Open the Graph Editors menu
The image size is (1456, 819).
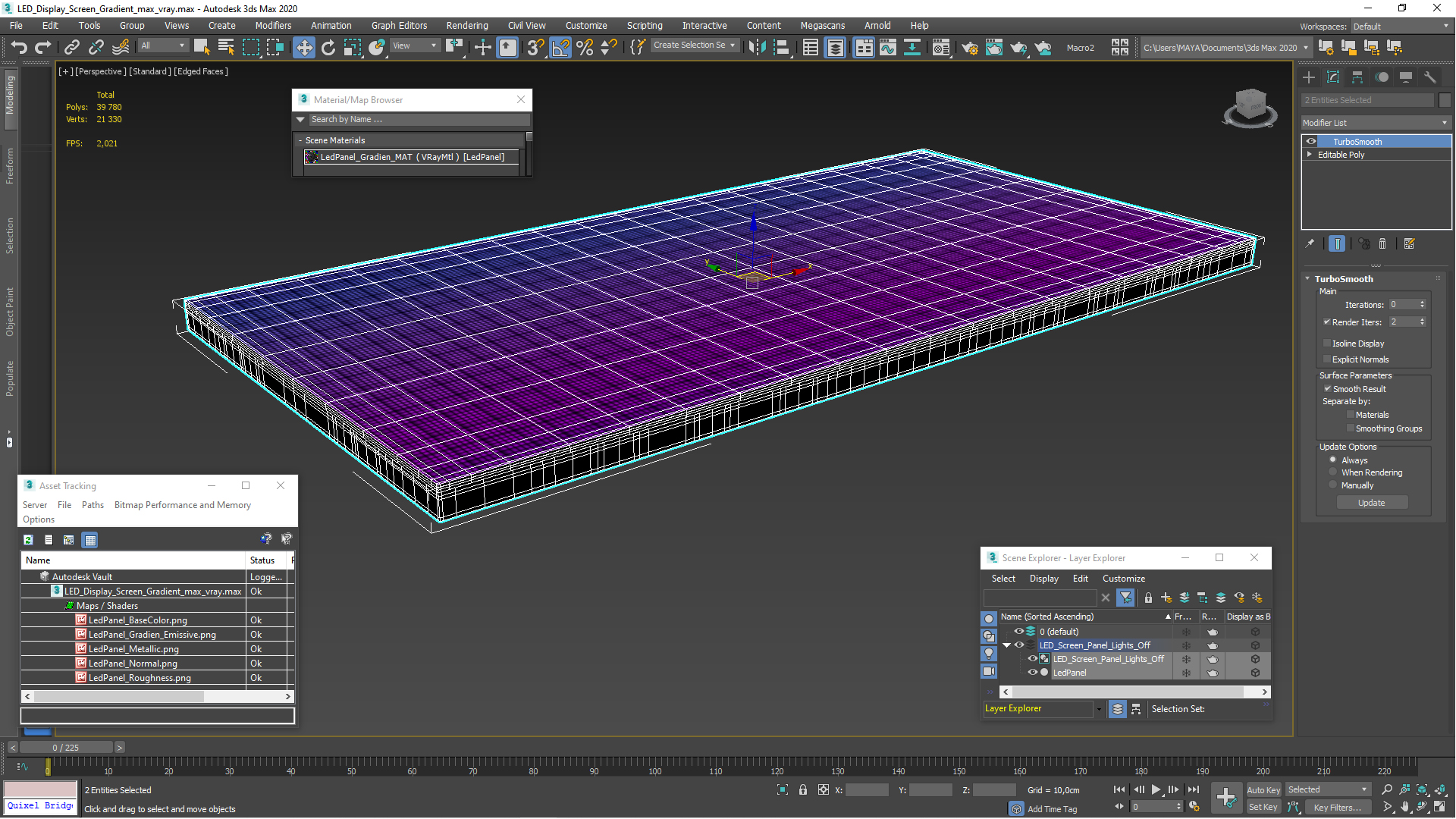(x=399, y=26)
